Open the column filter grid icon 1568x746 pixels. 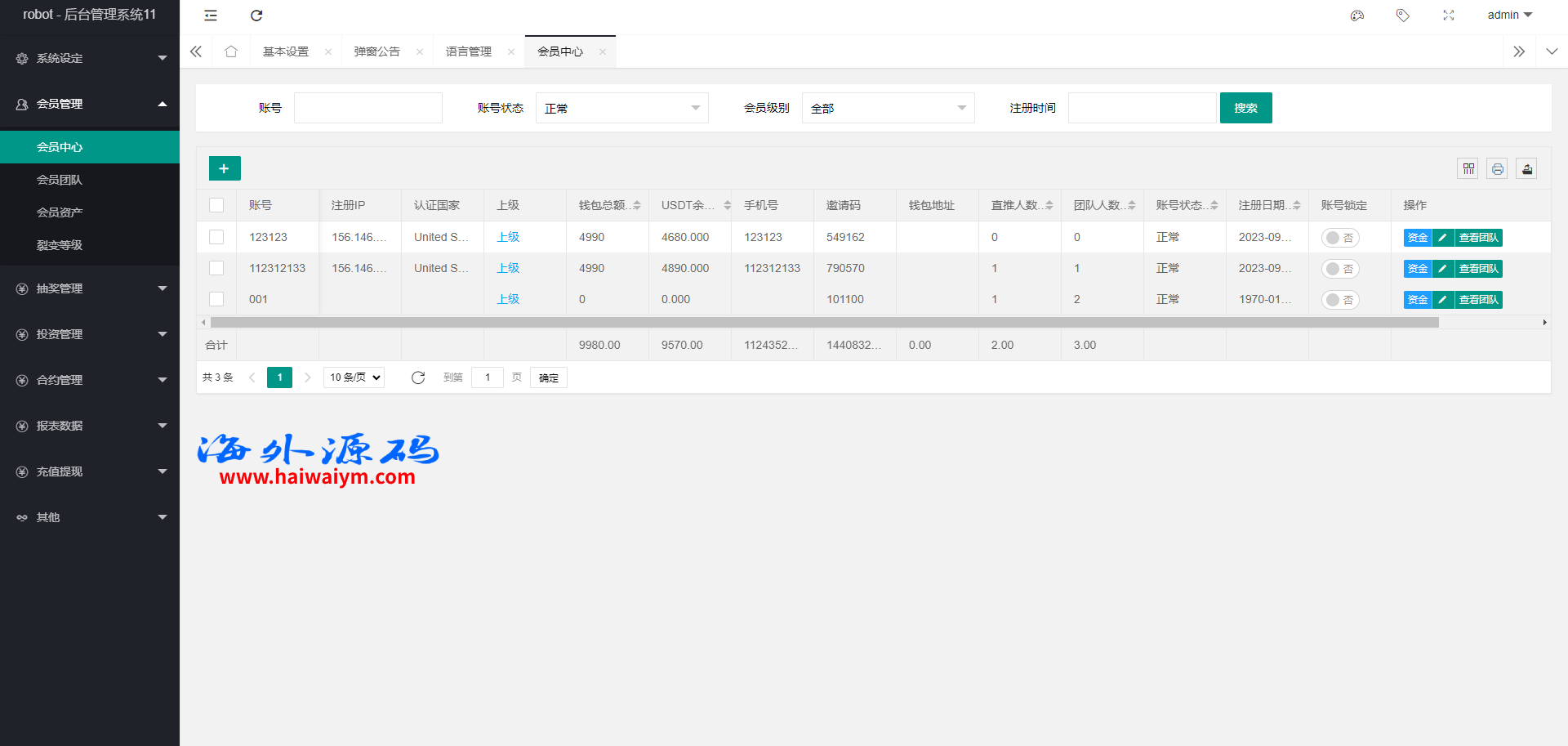[1468, 168]
